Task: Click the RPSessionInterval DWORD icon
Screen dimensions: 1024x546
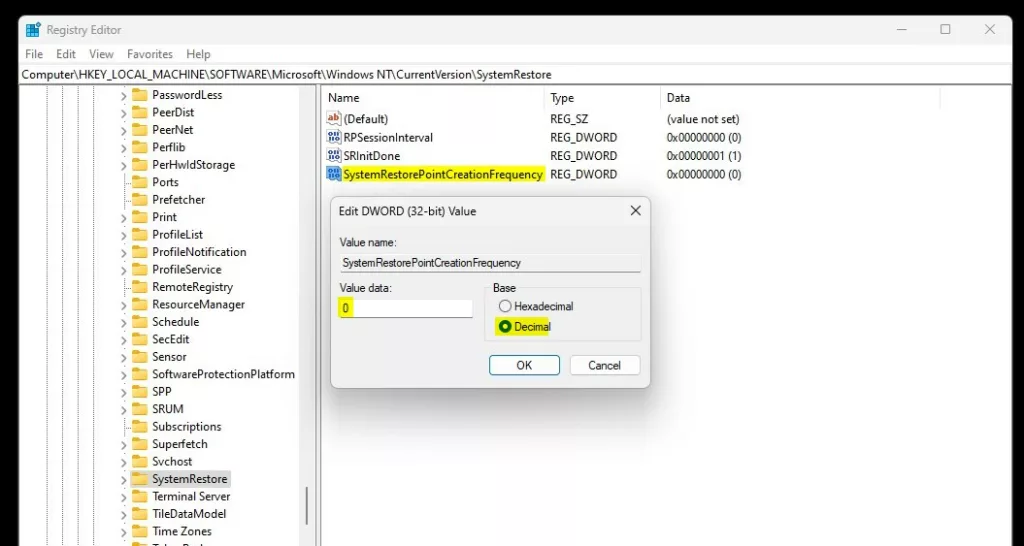Action: point(334,137)
